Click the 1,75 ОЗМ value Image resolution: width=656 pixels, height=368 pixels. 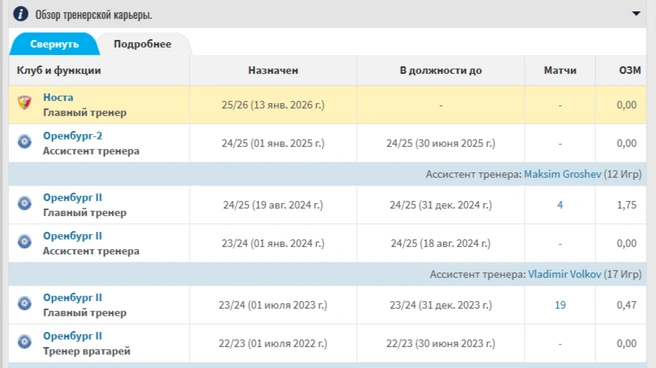[626, 205]
